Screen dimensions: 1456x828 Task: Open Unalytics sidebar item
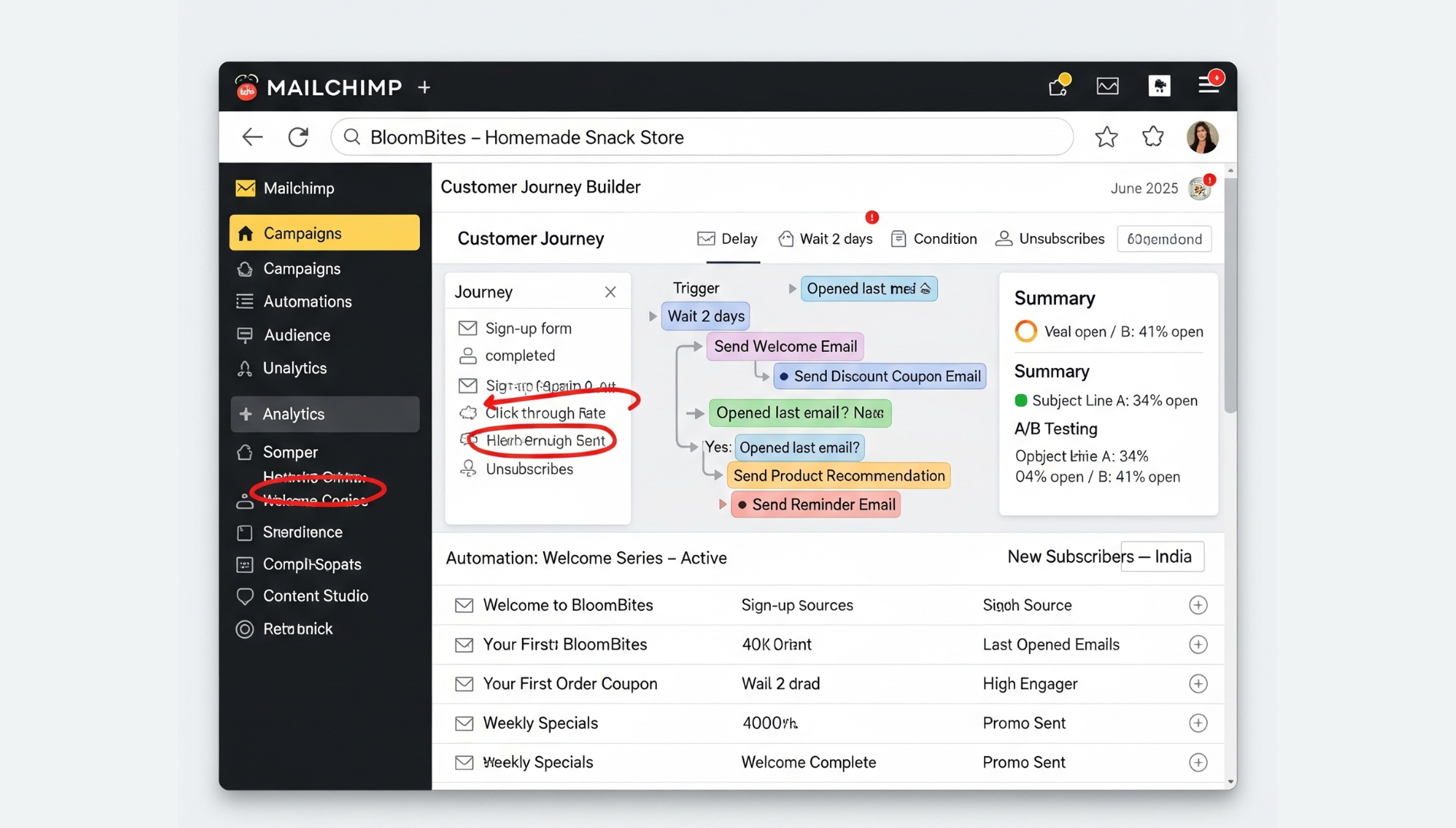pos(294,369)
